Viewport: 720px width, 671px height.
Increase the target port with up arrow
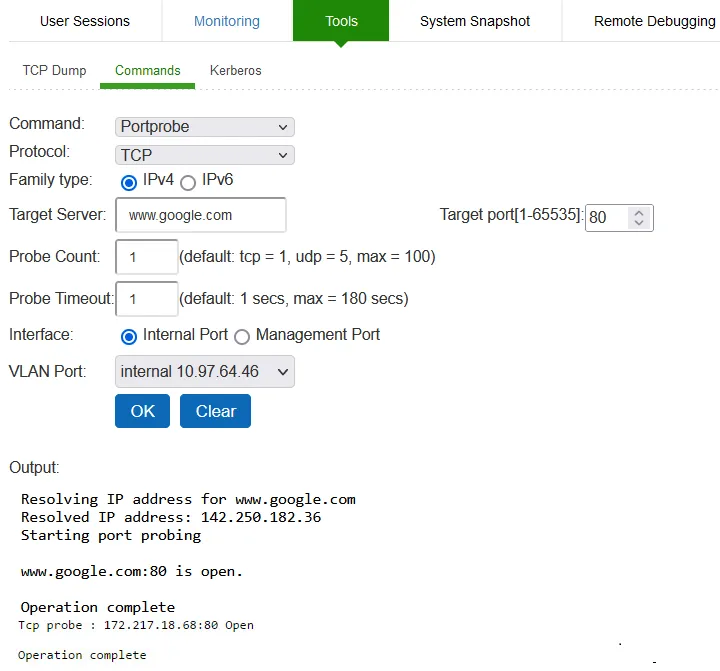[639, 213]
